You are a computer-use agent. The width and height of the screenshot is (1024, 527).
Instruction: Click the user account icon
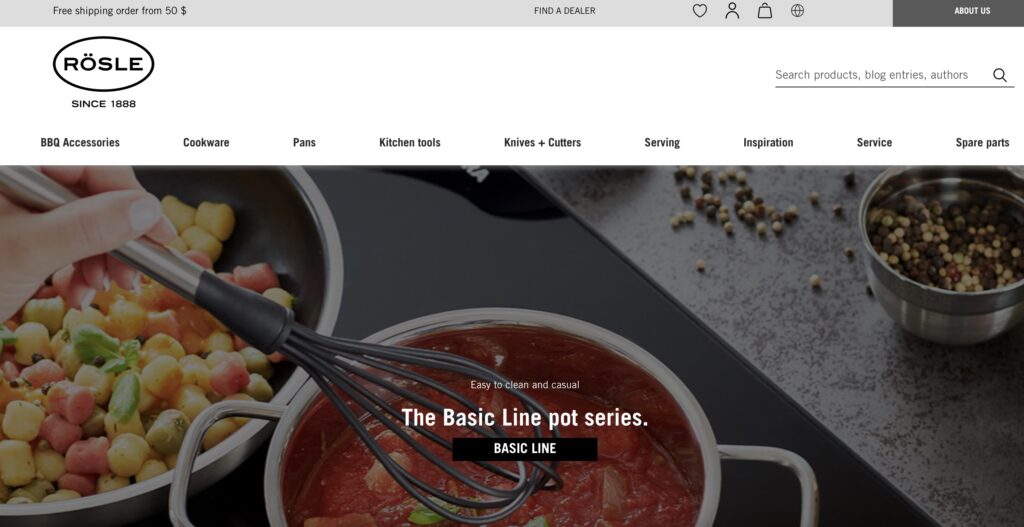click(x=732, y=10)
